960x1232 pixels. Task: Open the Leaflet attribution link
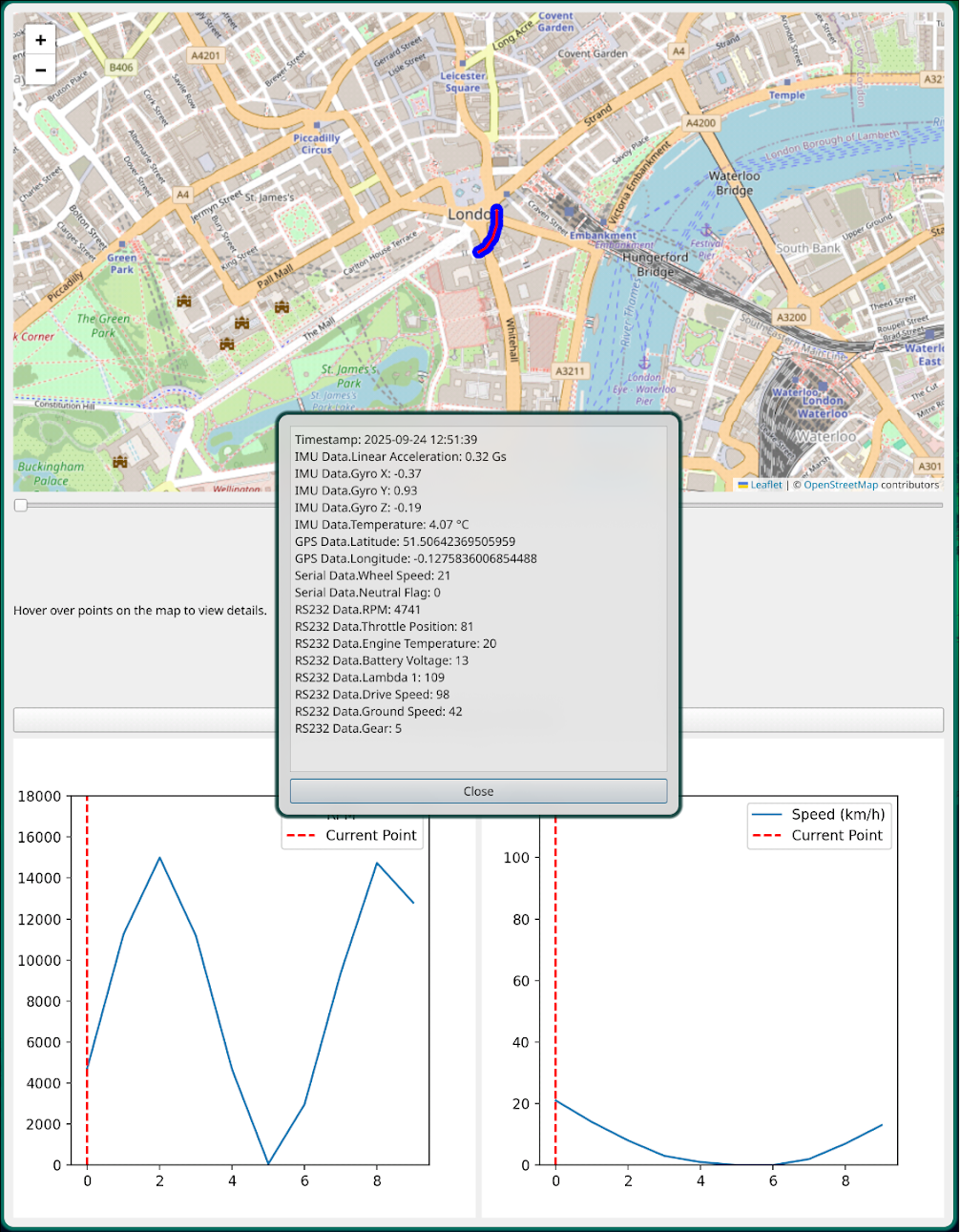pos(765,485)
